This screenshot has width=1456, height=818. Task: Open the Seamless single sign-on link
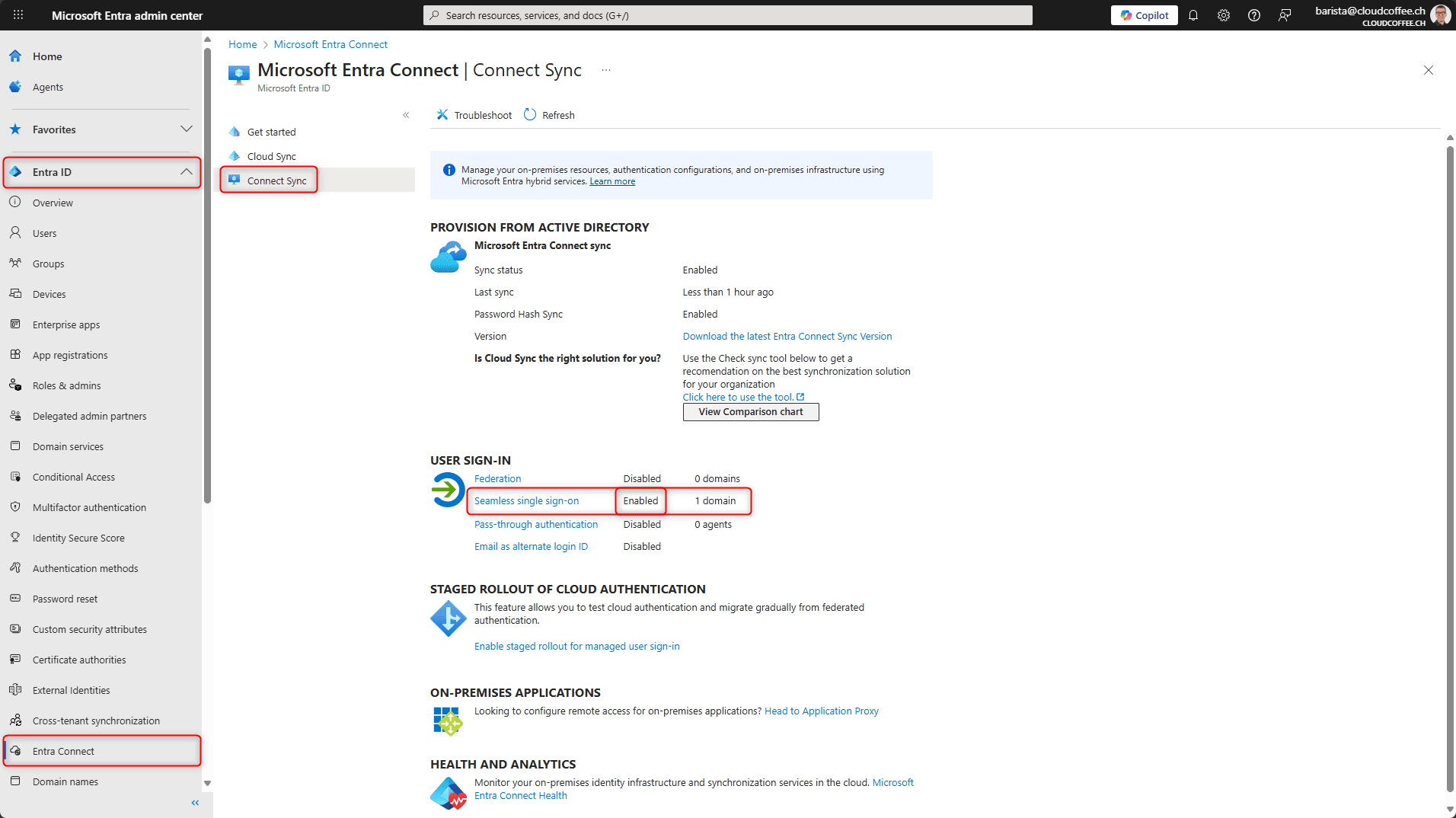[526, 501]
